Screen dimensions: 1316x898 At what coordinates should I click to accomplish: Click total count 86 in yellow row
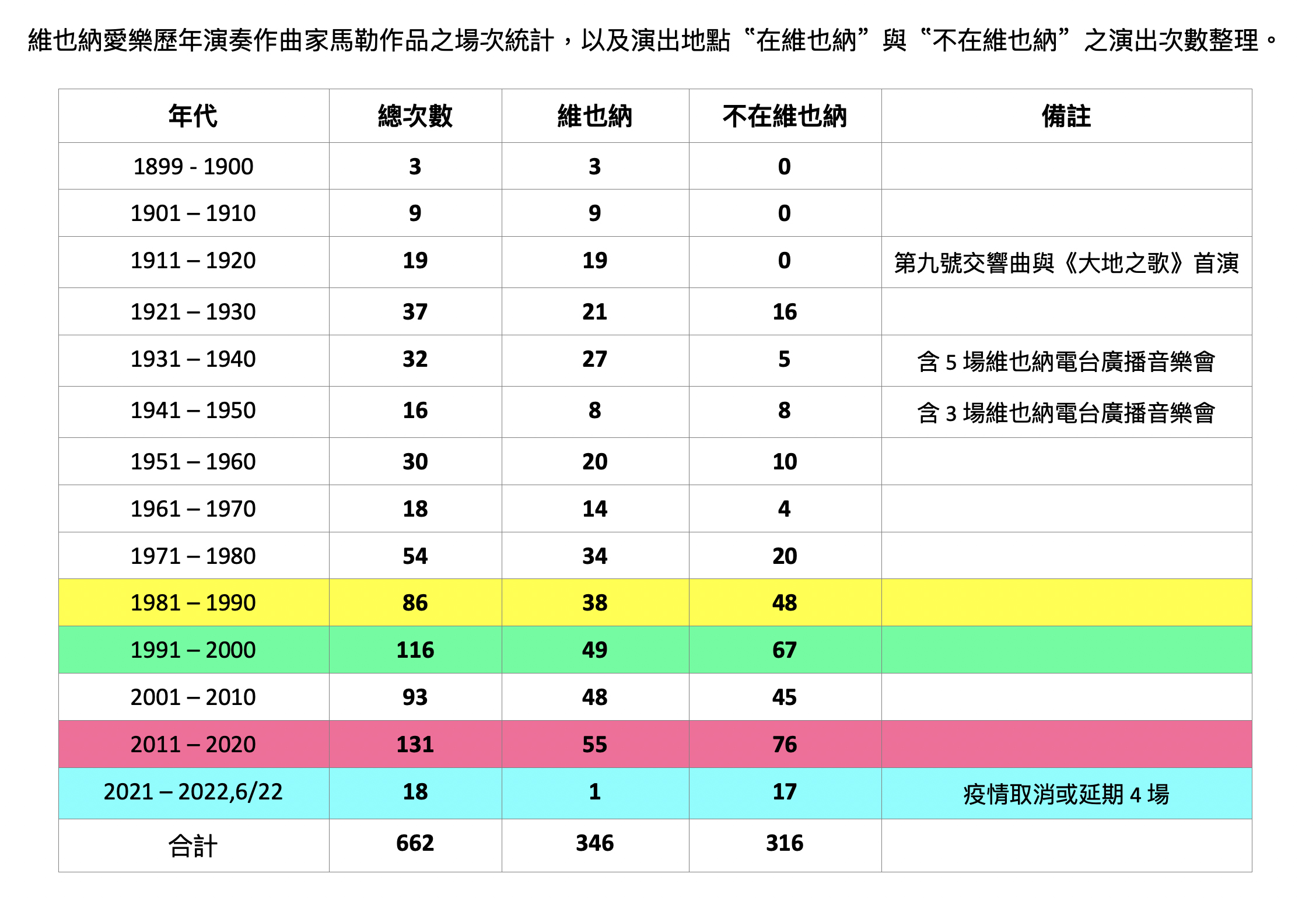[415, 602]
